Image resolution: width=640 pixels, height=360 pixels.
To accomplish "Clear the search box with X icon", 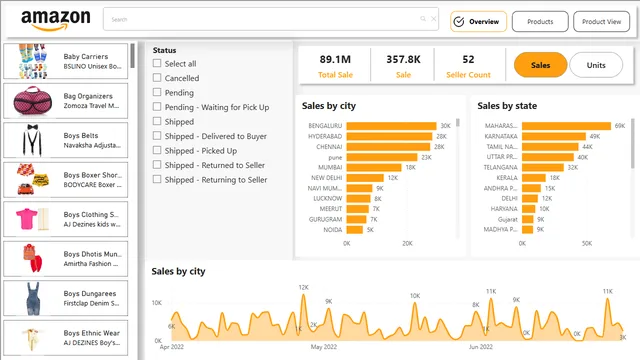I will (433, 19).
